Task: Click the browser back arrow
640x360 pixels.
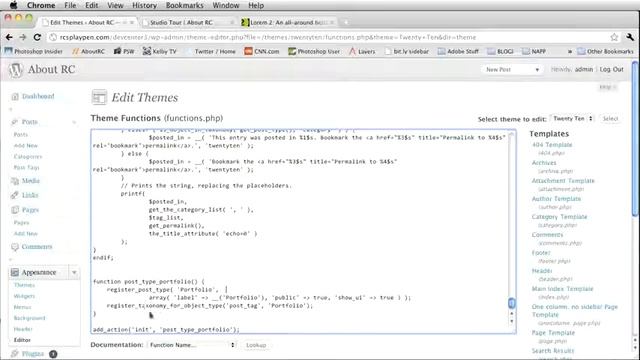Action: (9, 37)
